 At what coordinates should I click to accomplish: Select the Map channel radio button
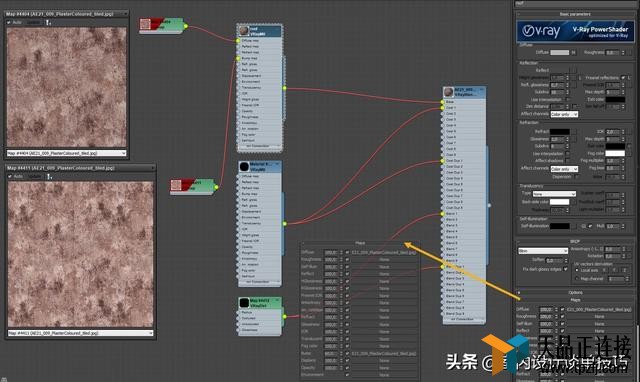[577, 278]
